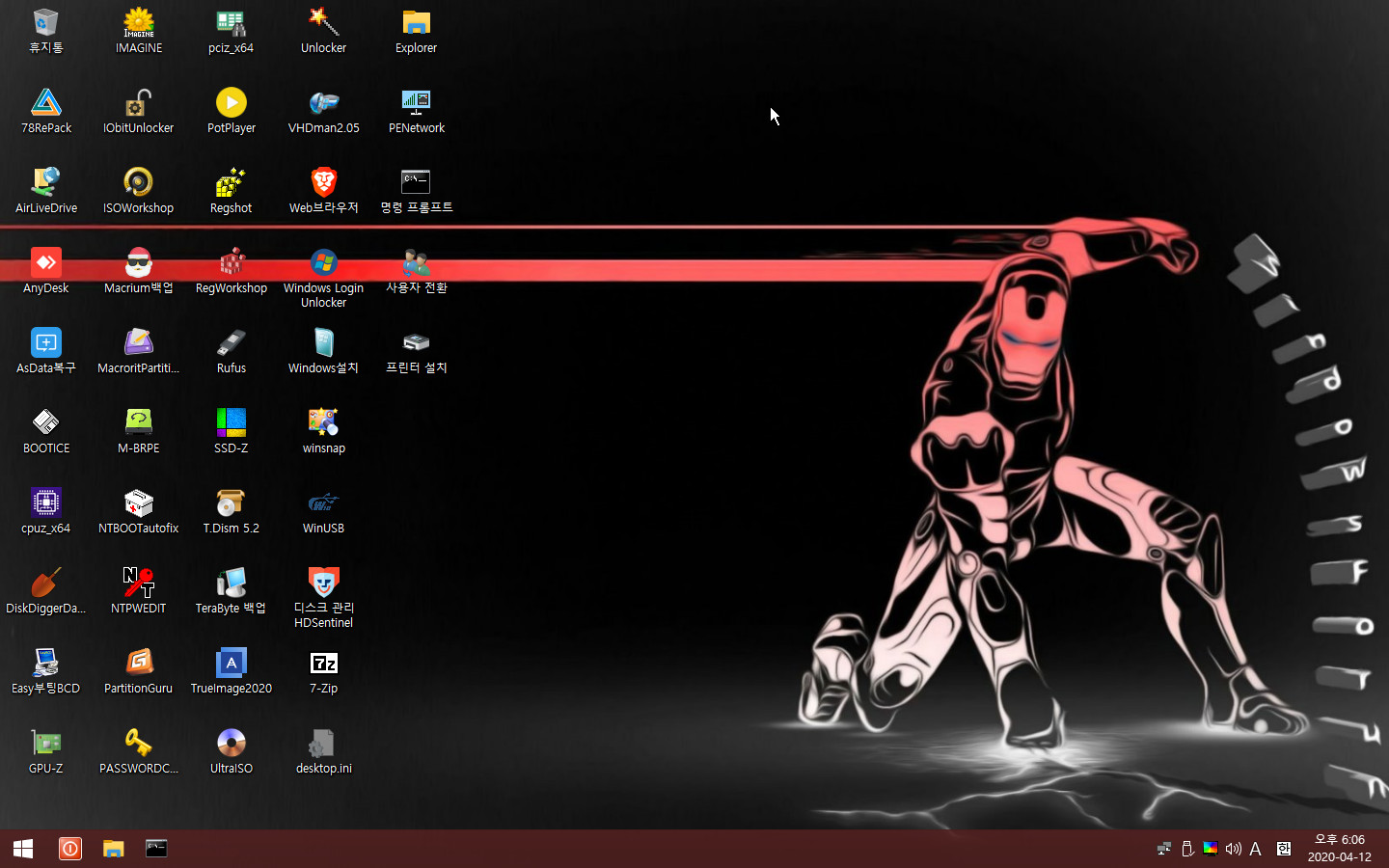Click the IME pad tray icon
Screen dimensions: 1389x868
[1284, 849]
